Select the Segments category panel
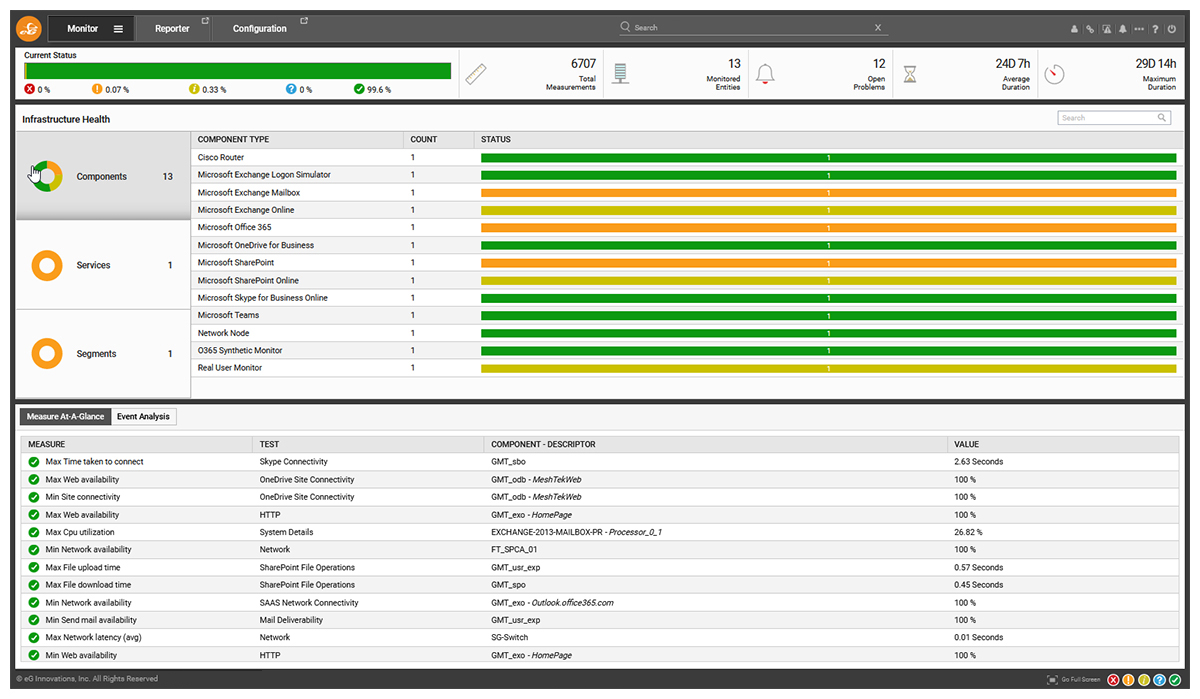Image resolution: width=1200 pixels, height=699 pixels. click(x=103, y=354)
